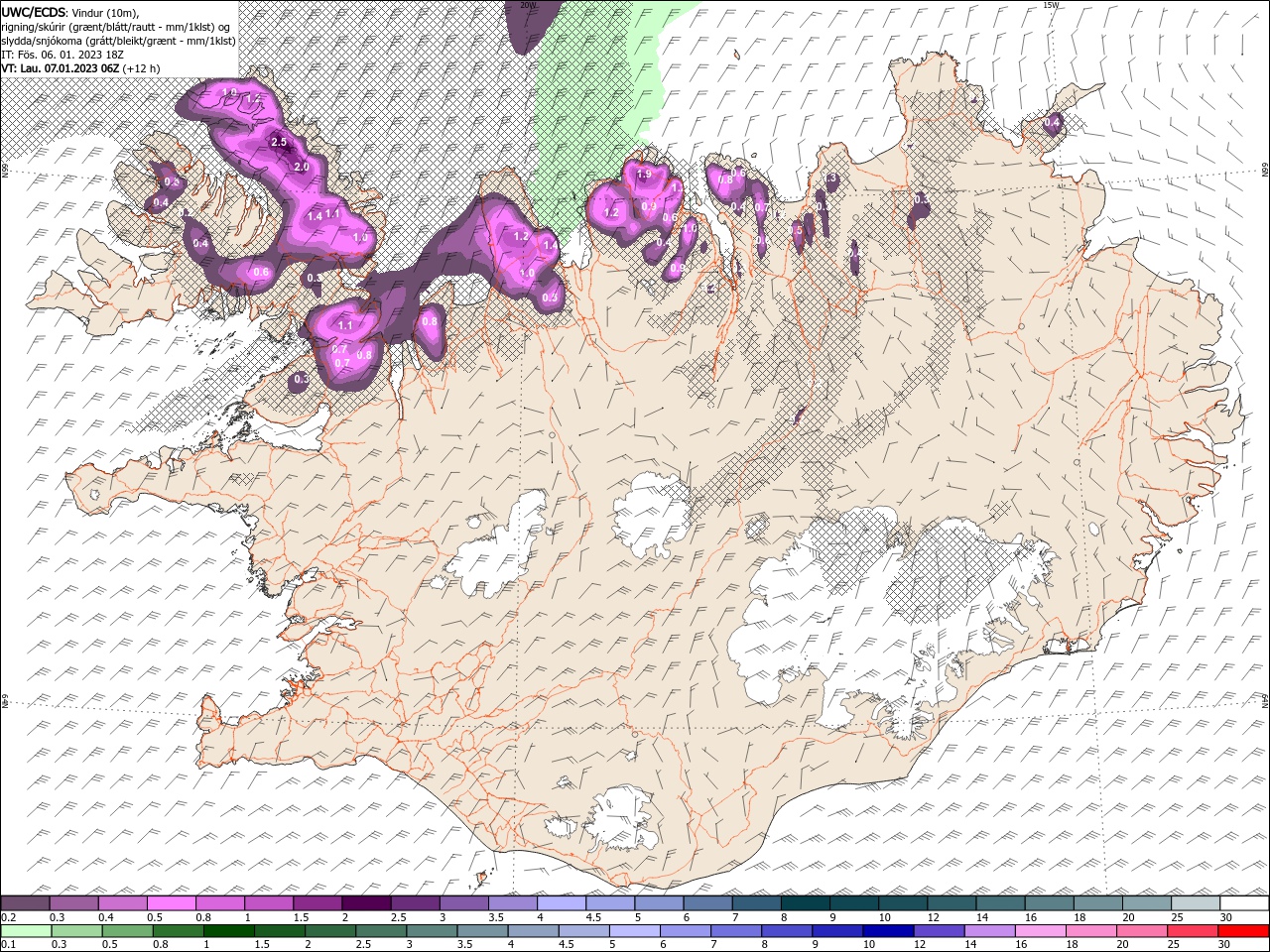Click the 15W longitude label

point(1051,5)
